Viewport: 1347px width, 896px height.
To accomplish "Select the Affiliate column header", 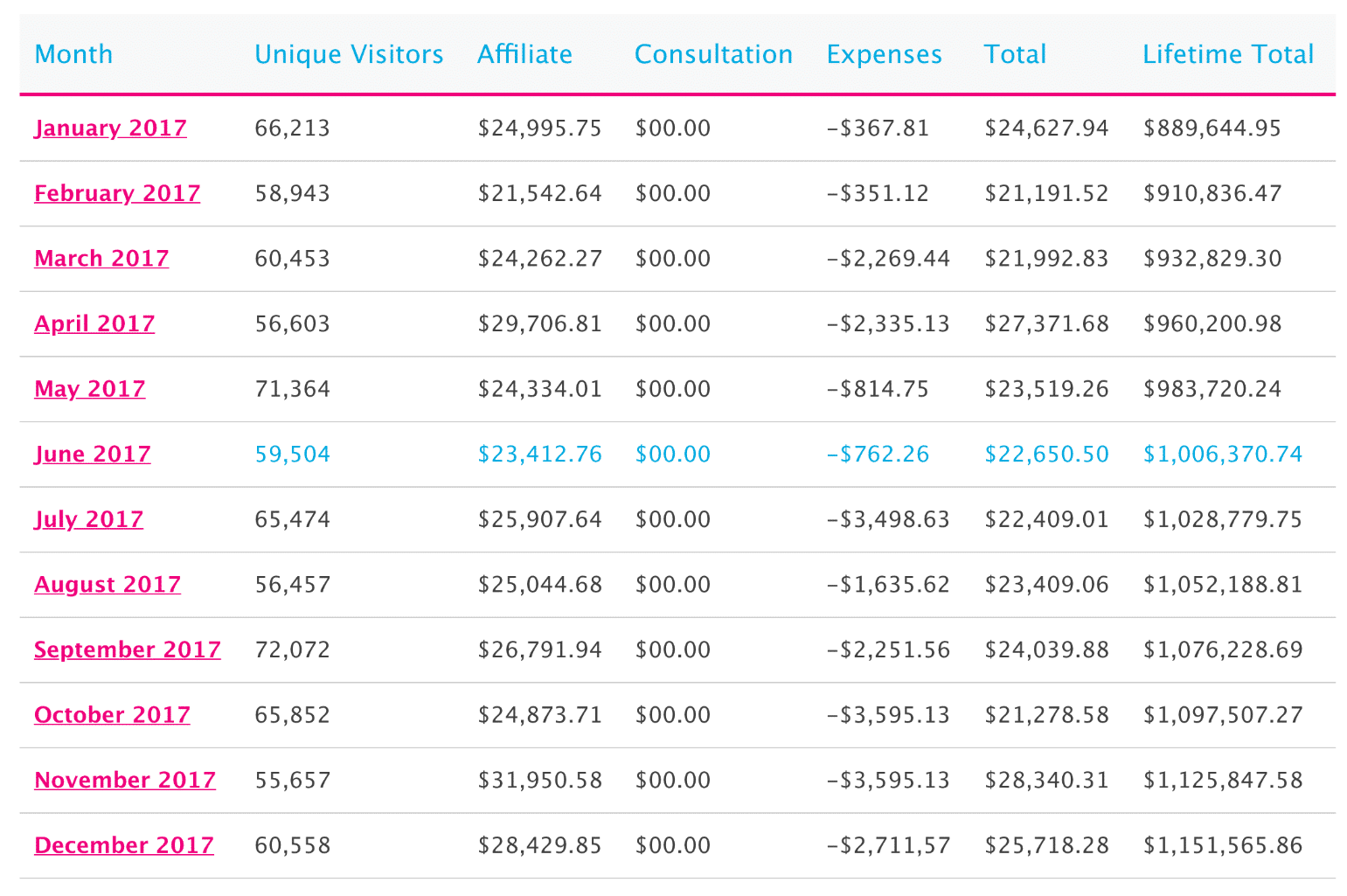I will pos(524,54).
